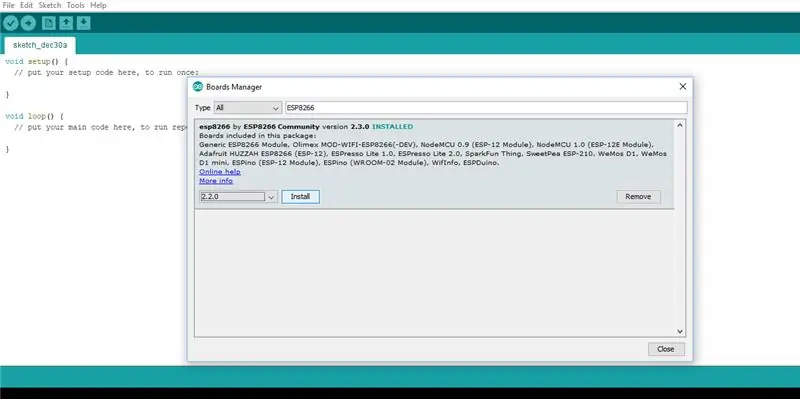Click the ESP8266 search field
This screenshot has height=399, width=800.
(x=486, y=108)
